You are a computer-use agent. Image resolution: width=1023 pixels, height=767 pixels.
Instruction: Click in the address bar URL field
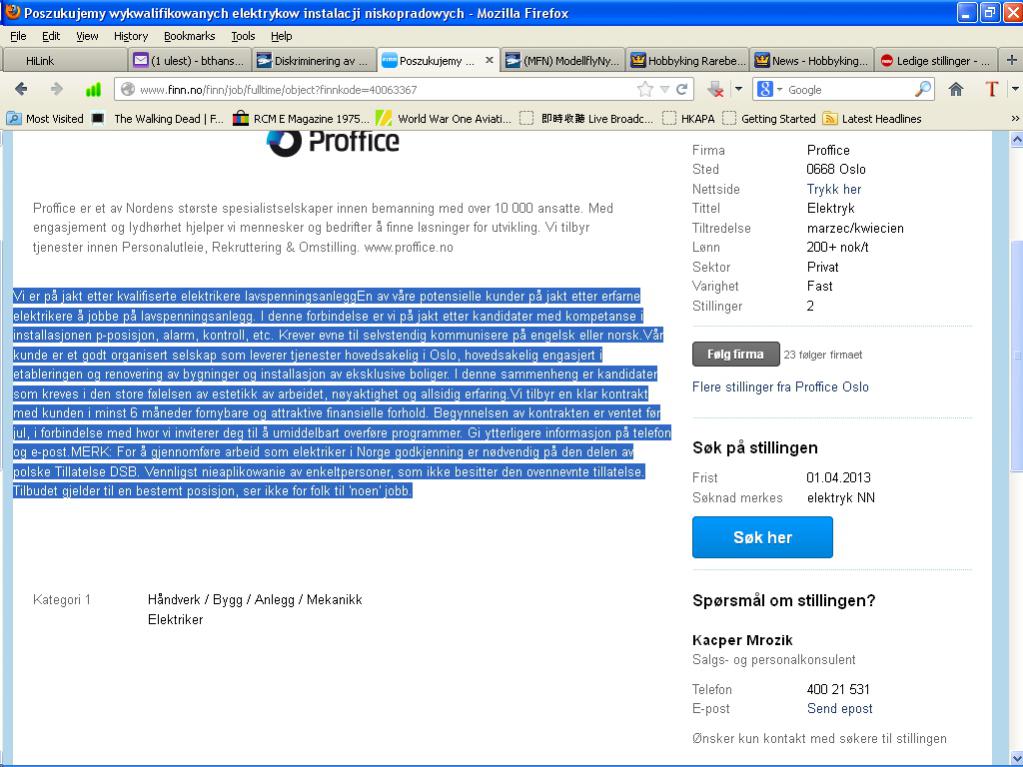[380, 90]
